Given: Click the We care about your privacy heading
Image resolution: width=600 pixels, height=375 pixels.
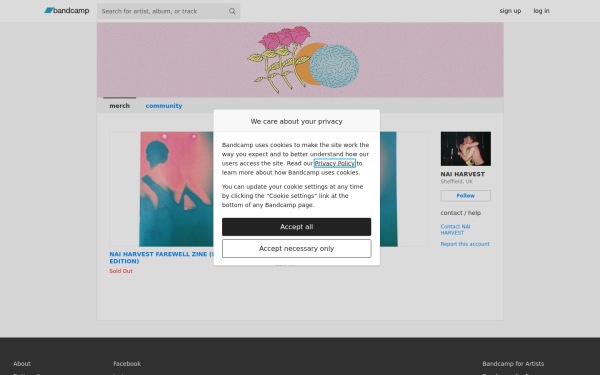Looking at the screenshot, I should (x=297, y=121).
